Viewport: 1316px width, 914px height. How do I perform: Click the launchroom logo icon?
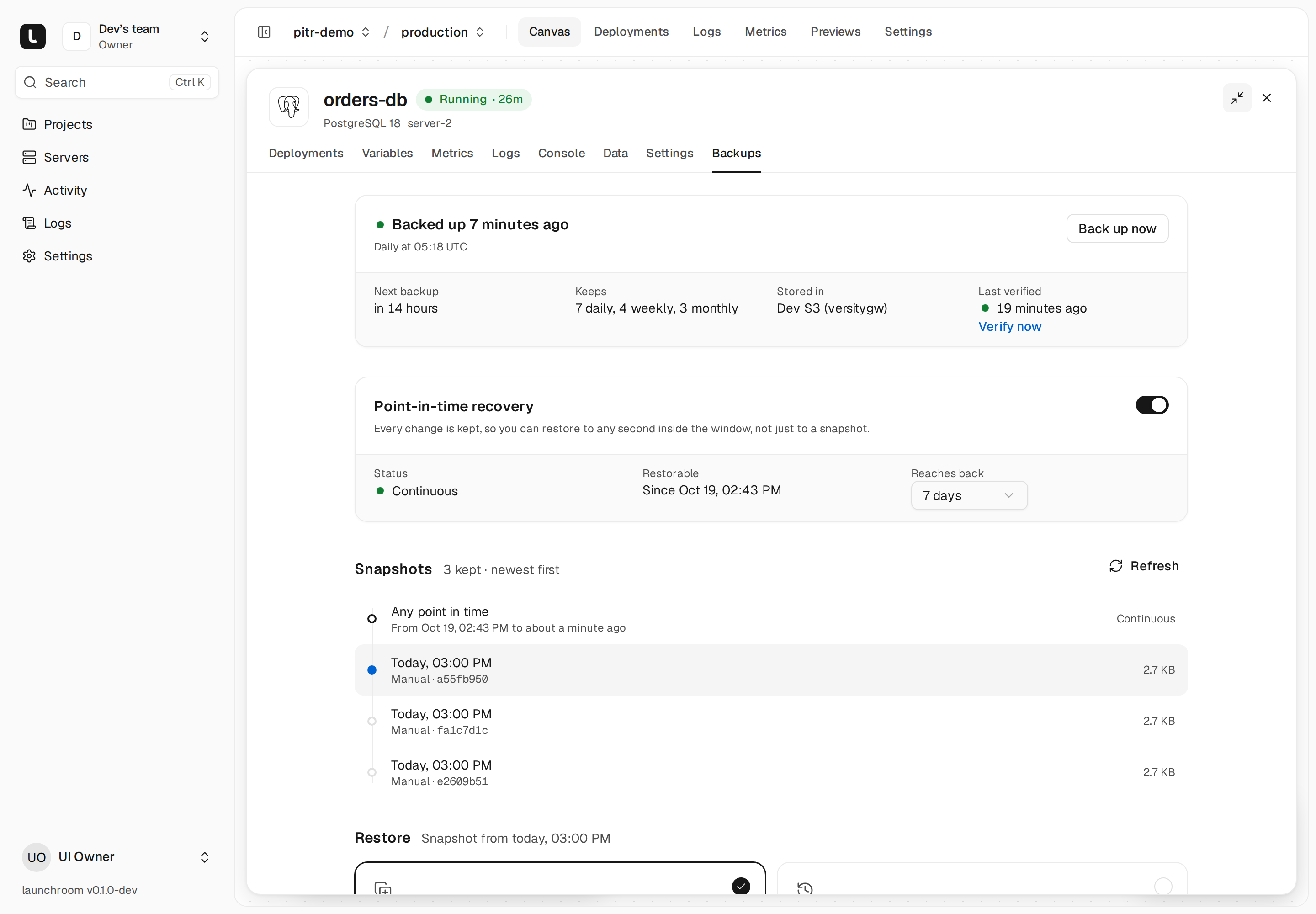tap(32, 36)
